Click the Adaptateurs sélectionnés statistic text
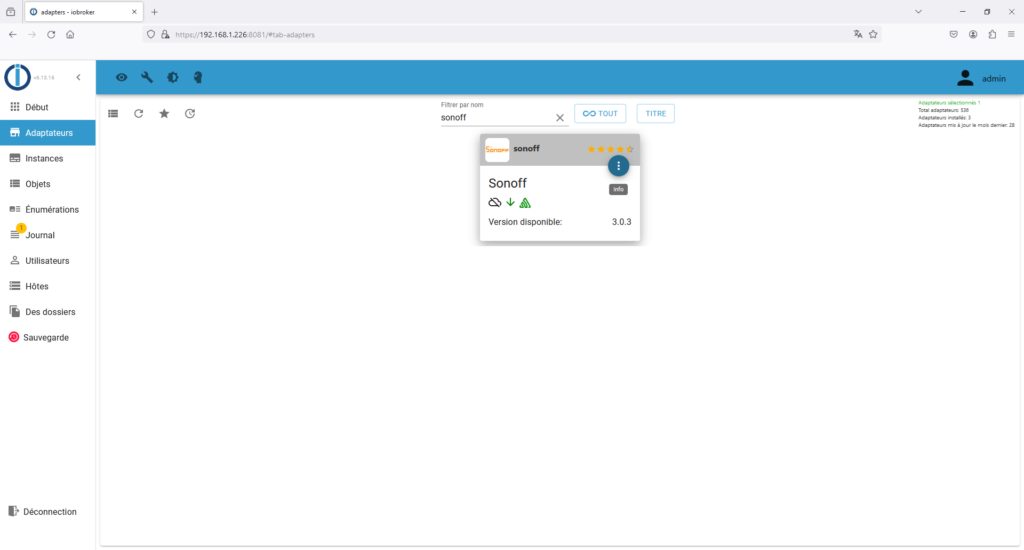Screen dimensions: 1024x550 click(949, 103)
